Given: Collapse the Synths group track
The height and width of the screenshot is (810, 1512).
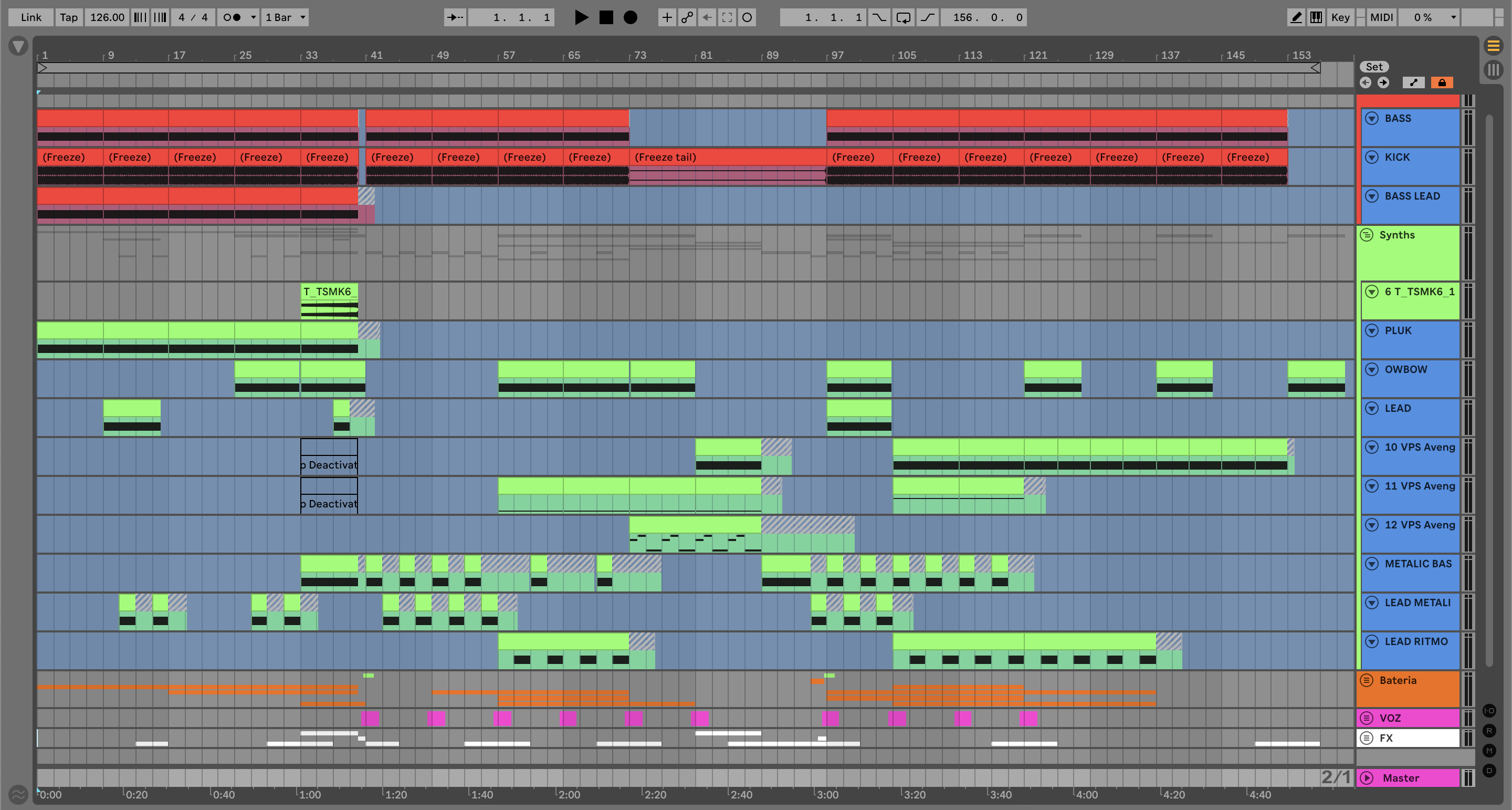Looking at the screenshot, I should 1367,235.
